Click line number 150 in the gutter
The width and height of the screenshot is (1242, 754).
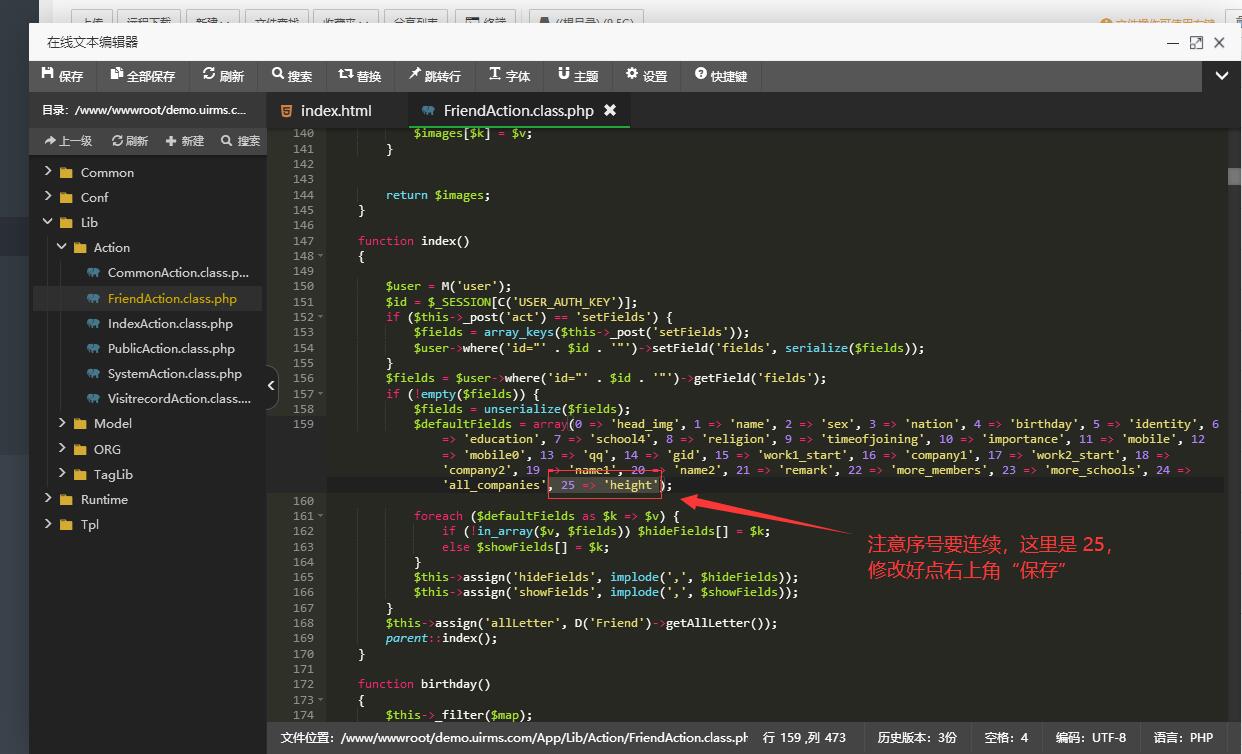pyautogui.click(x=301, y=286)
